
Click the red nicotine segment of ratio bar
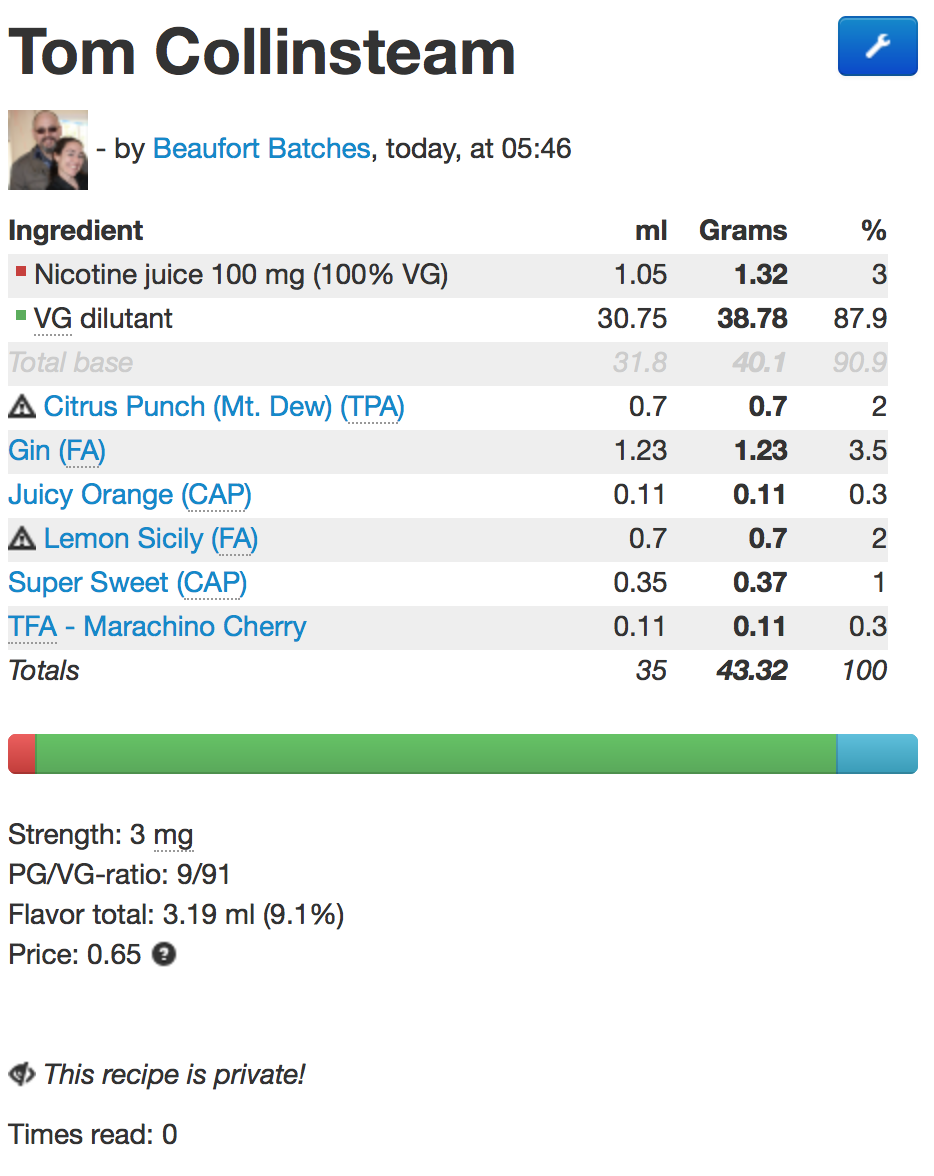click(x=22, y=754)
